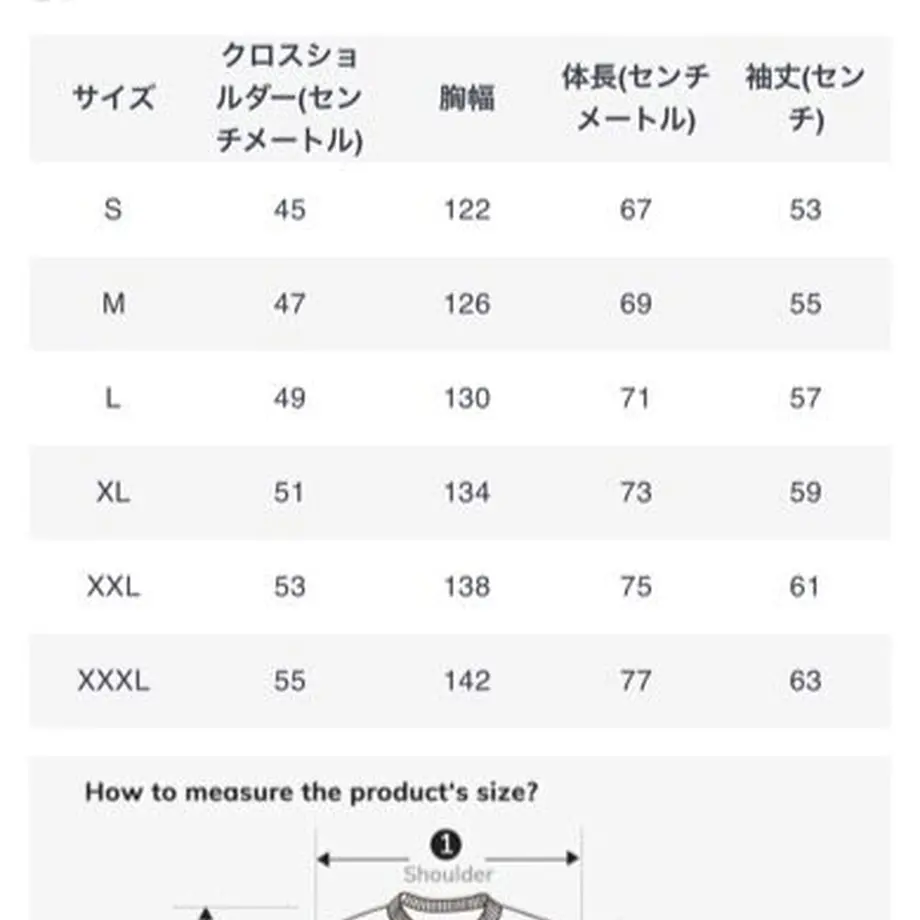Select the XL size row label

113,492
